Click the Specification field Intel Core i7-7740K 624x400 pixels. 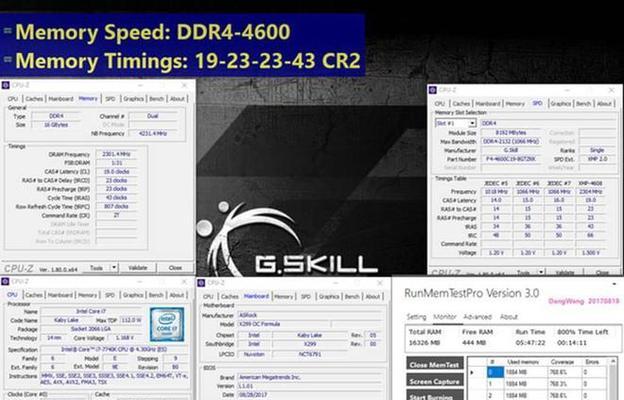(x=114, y=349)
